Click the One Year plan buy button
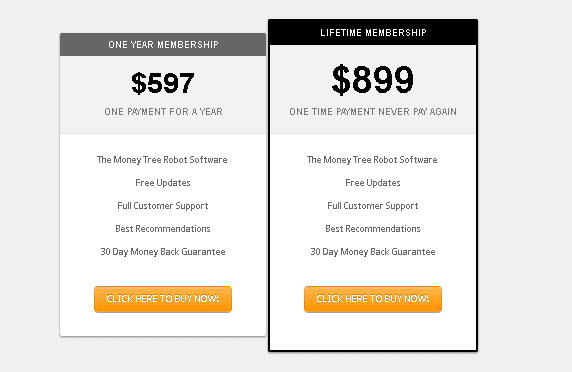Image resolution: width=572 pixels, height=372 pixels. point(163,299)
